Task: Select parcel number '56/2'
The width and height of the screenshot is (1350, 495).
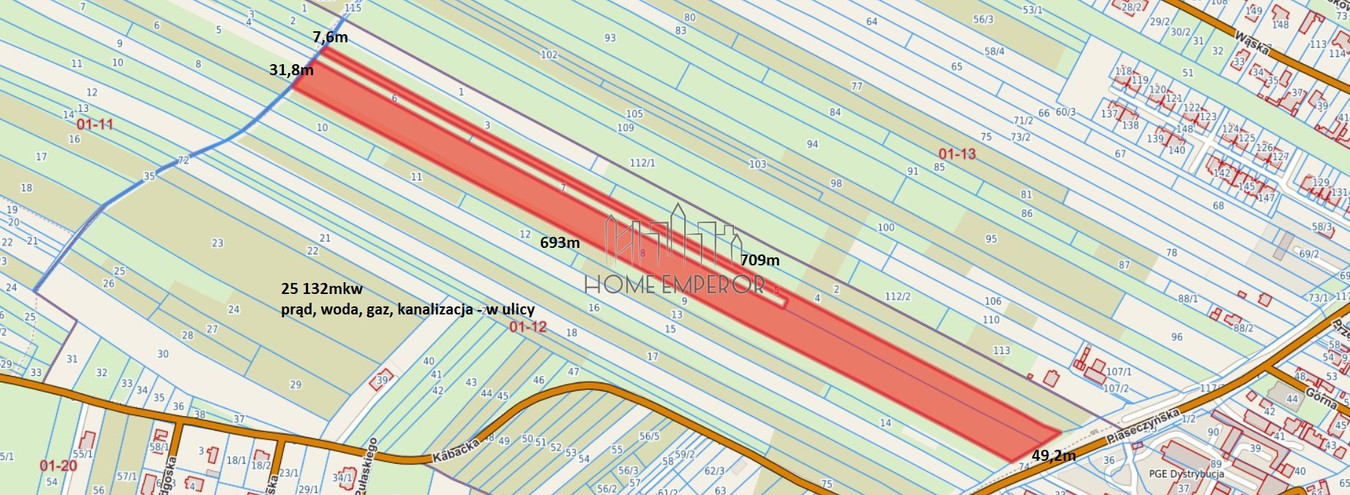Action: pos(607,489)
